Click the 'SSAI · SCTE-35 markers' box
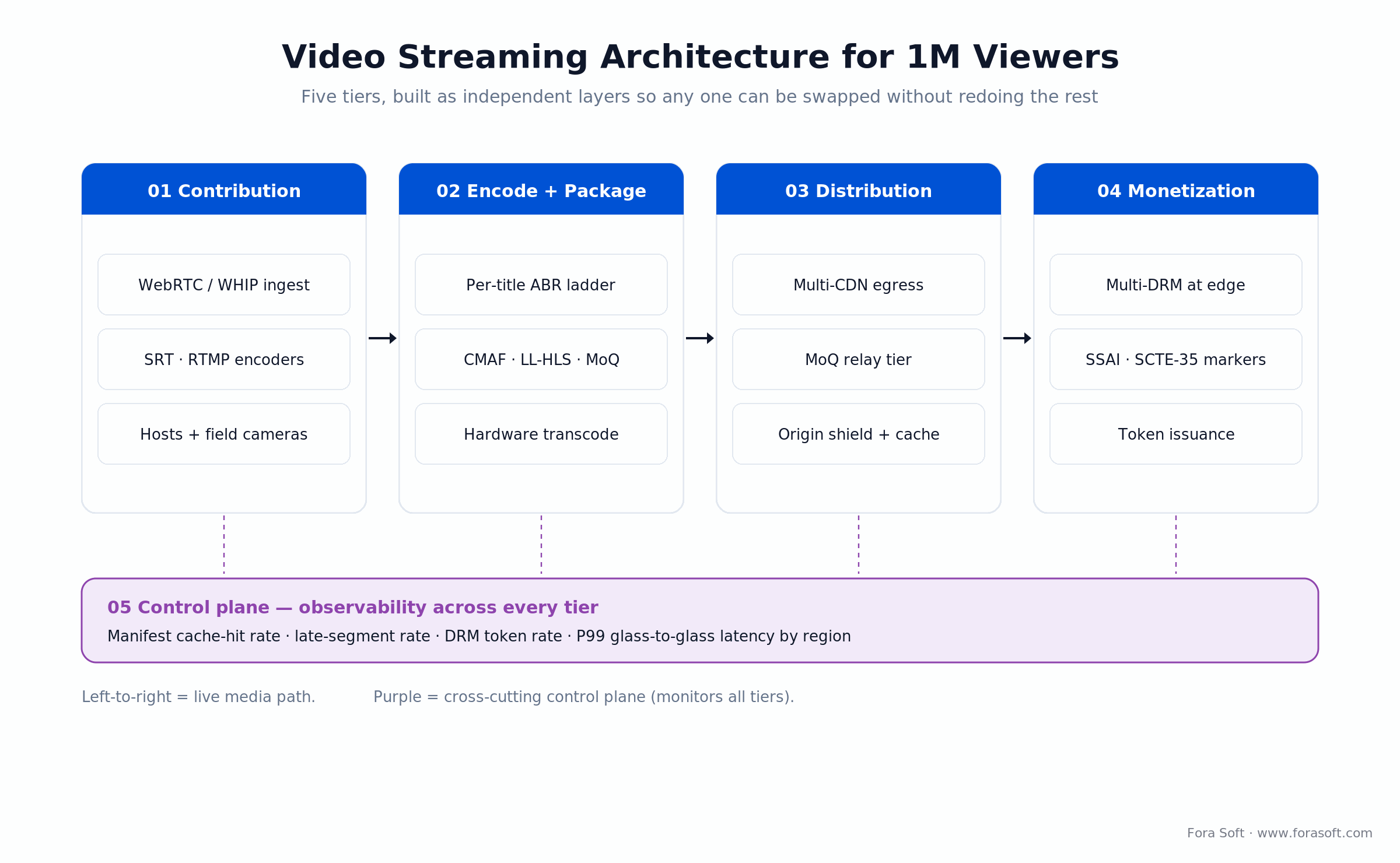The width and height of the screenshot is (1400, 863). pos(1176,359)
